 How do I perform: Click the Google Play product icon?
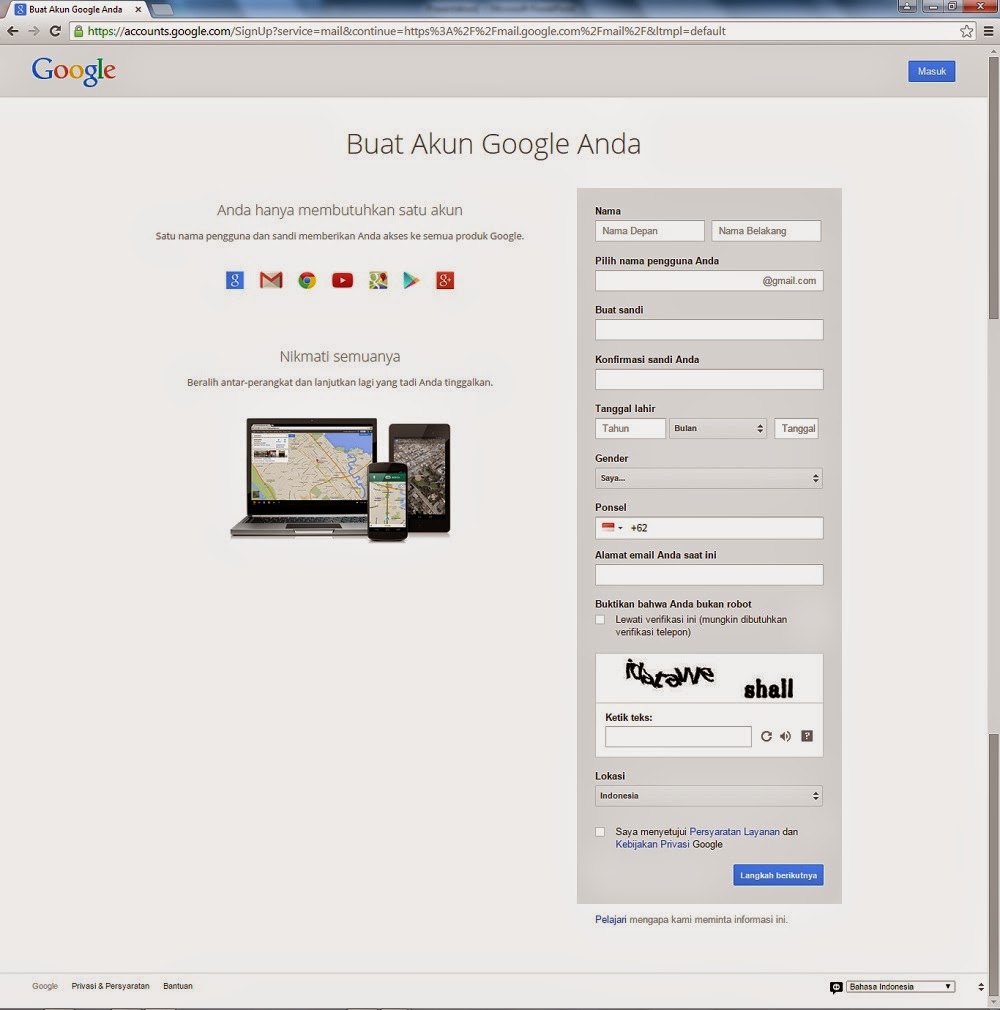[411, 280]
